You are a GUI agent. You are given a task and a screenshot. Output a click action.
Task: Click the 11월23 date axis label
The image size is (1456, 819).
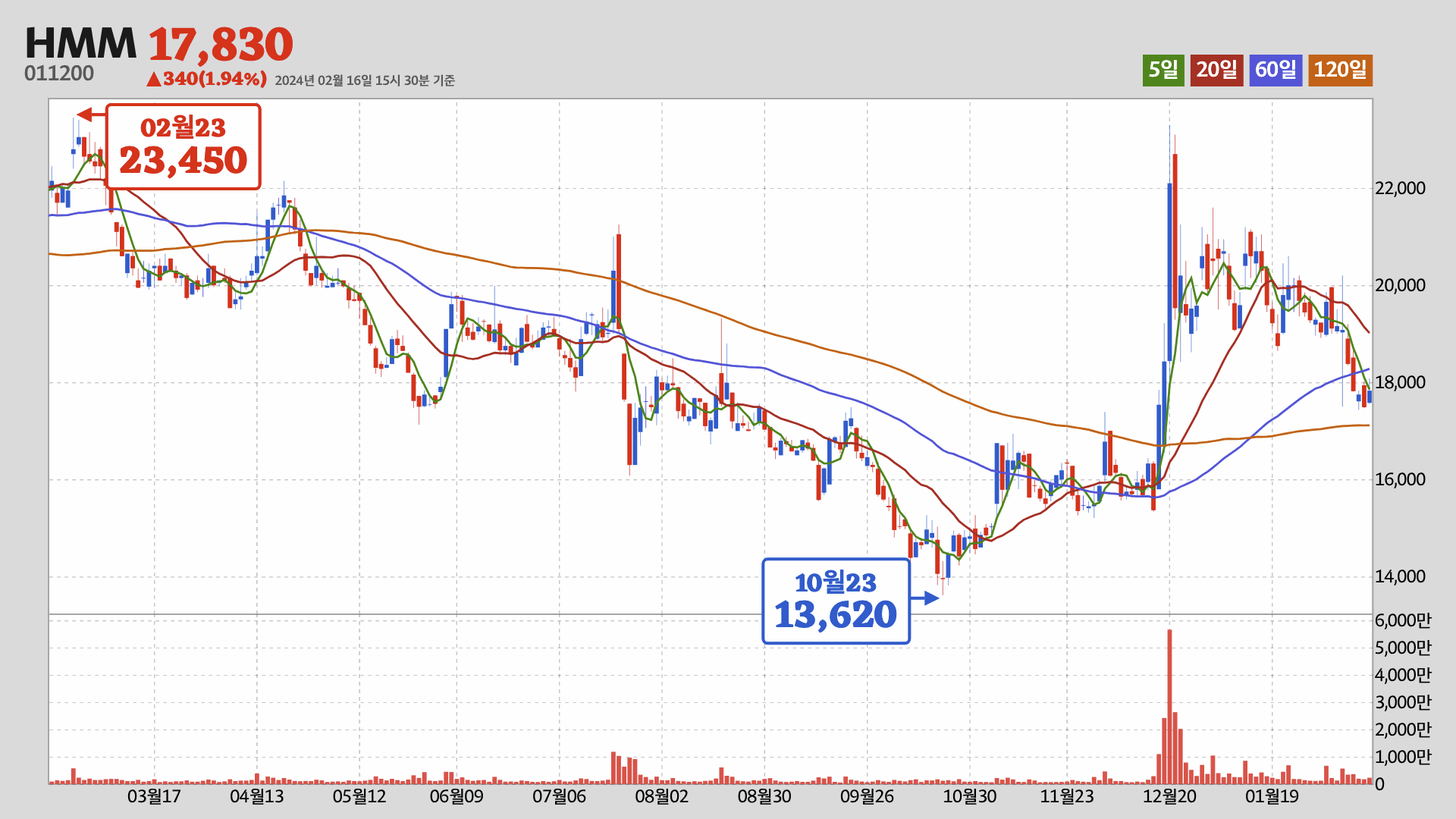(1067, 796)
